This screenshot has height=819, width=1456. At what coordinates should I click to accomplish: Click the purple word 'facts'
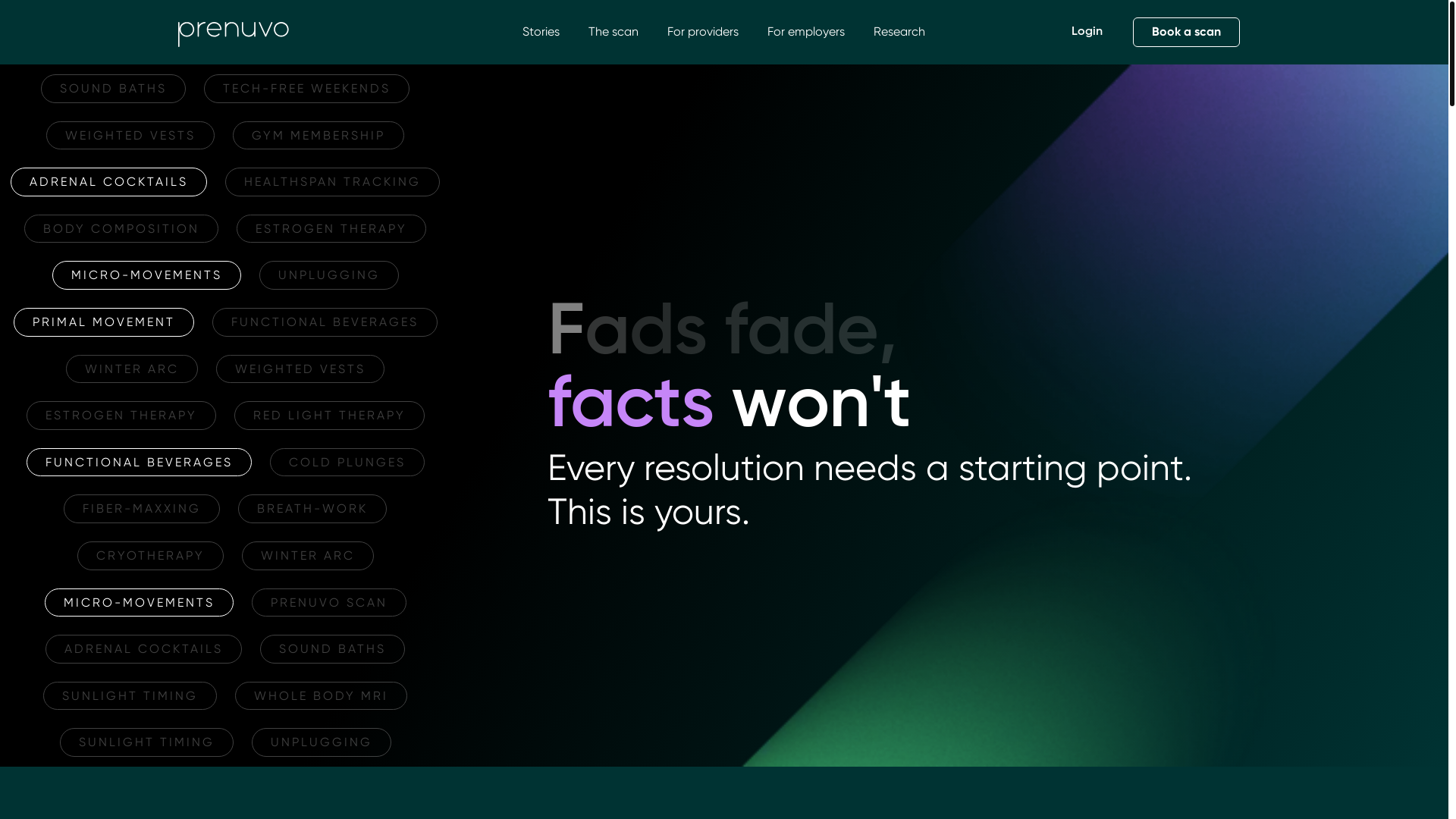(630, 402)
